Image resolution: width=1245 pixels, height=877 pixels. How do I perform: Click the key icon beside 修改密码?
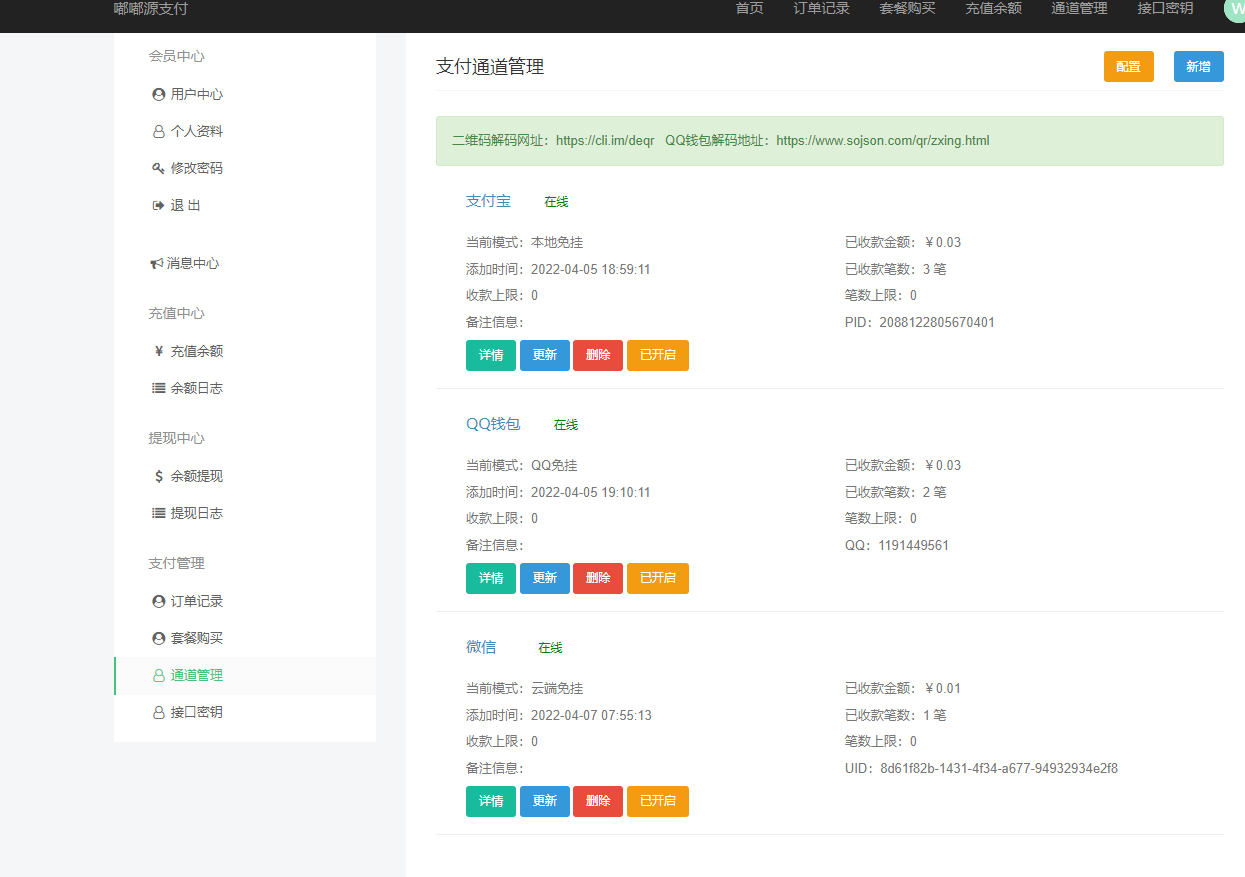point(157,167)
